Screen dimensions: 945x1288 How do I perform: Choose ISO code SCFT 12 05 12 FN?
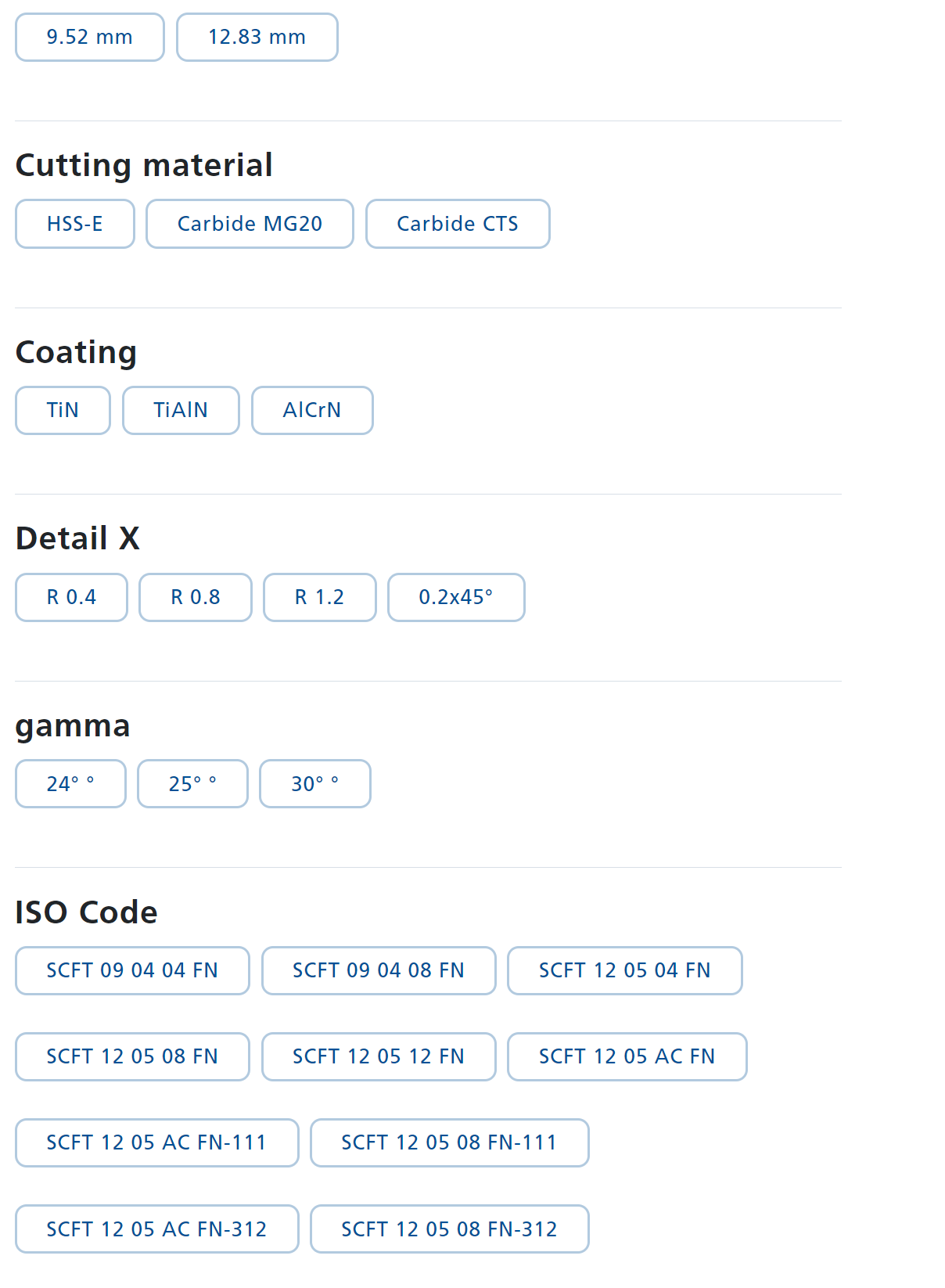point(378,1056)
